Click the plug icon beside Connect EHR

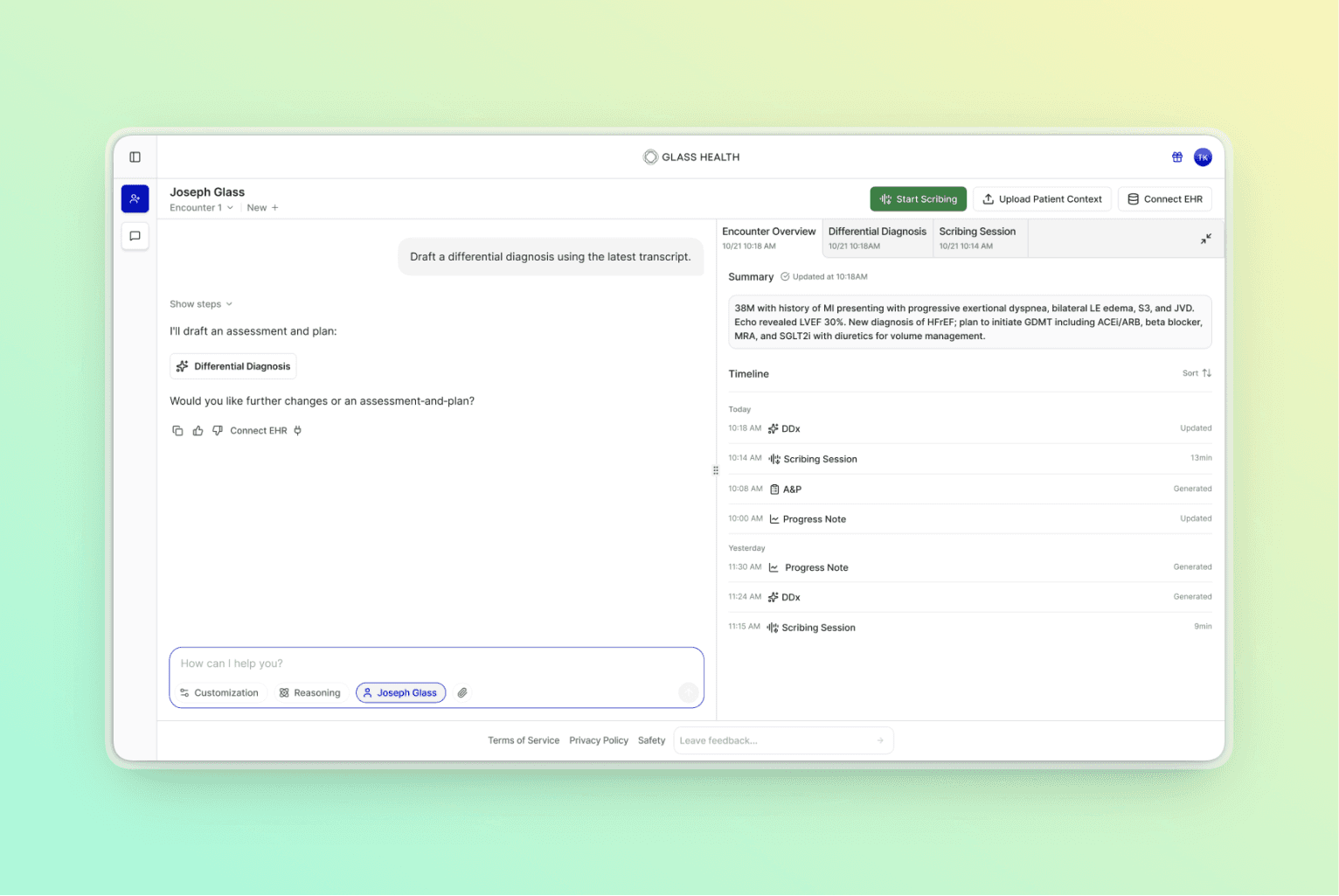(297, 431)
